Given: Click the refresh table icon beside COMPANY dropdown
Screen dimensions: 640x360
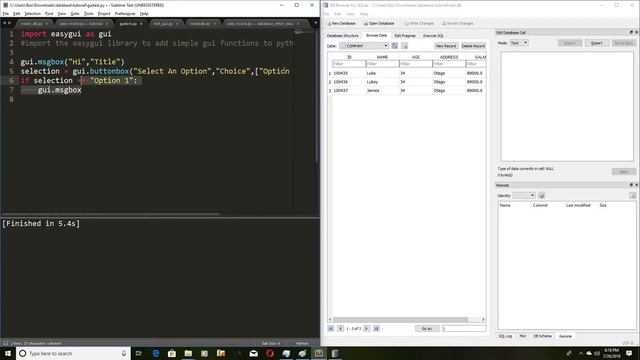Looking at the screenshot, I should [395, 46].
